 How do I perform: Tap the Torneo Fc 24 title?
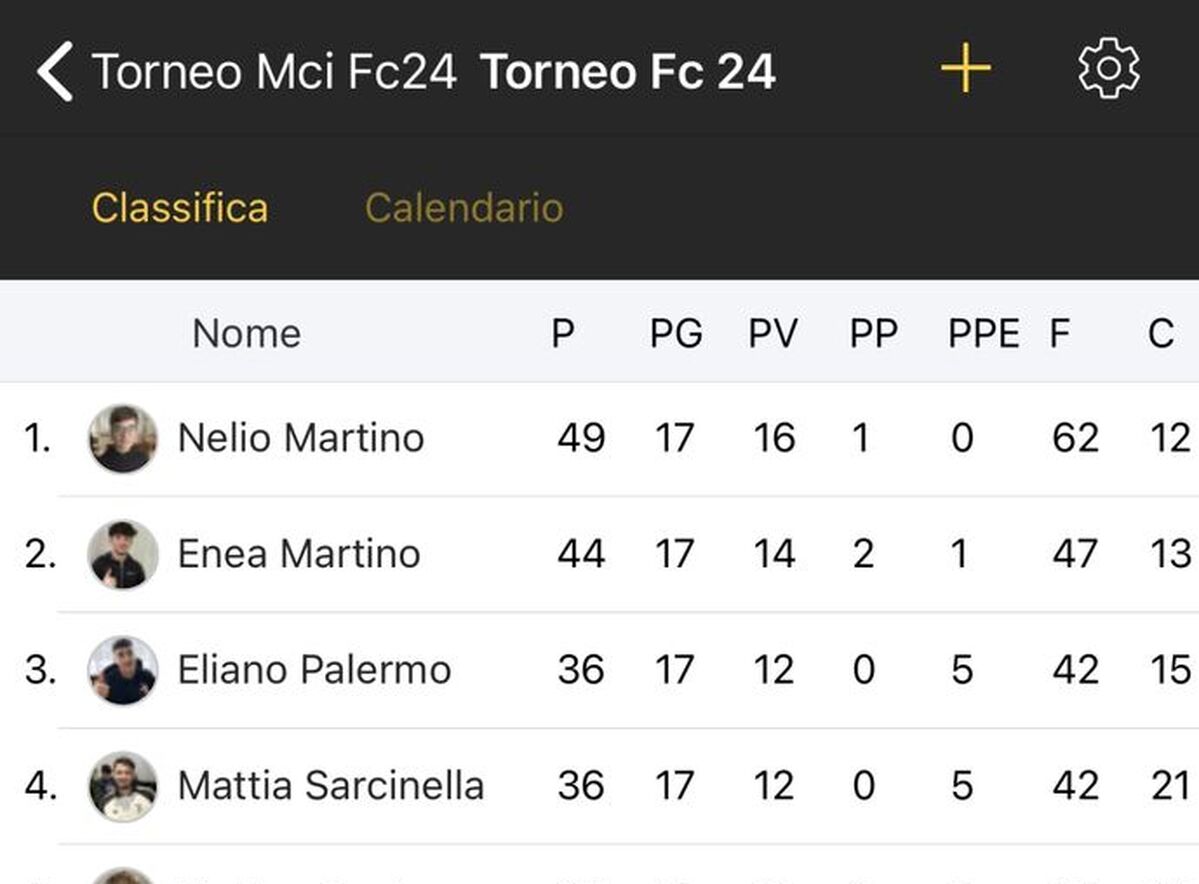coord(628,72)
